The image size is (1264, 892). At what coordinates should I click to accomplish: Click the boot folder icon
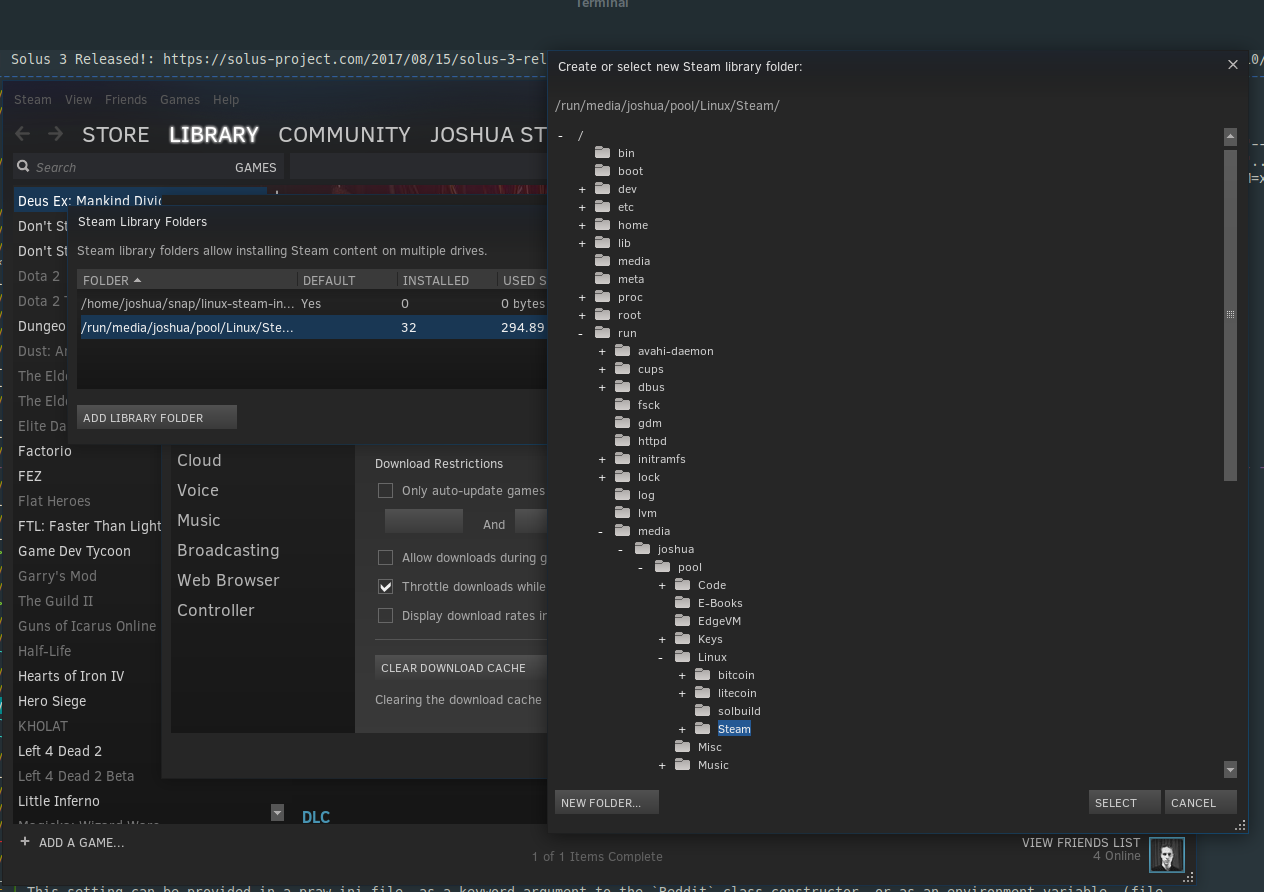point(602,171)
